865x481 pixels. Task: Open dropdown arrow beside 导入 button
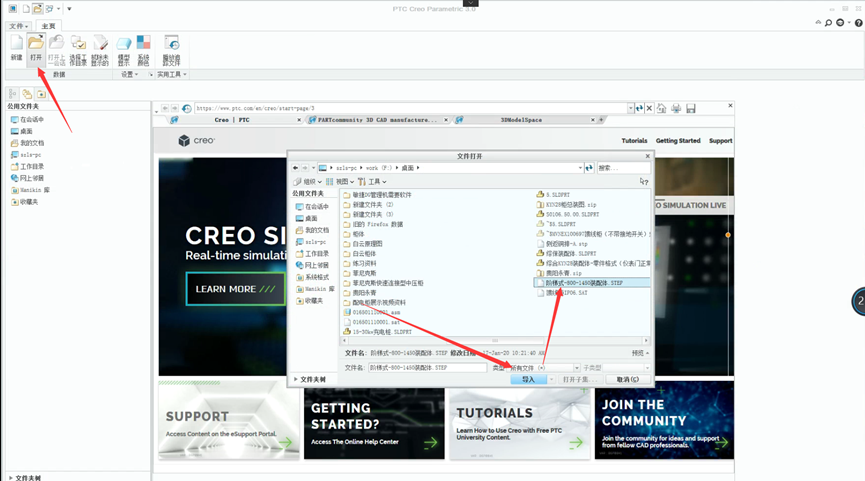tap(551, 380)
